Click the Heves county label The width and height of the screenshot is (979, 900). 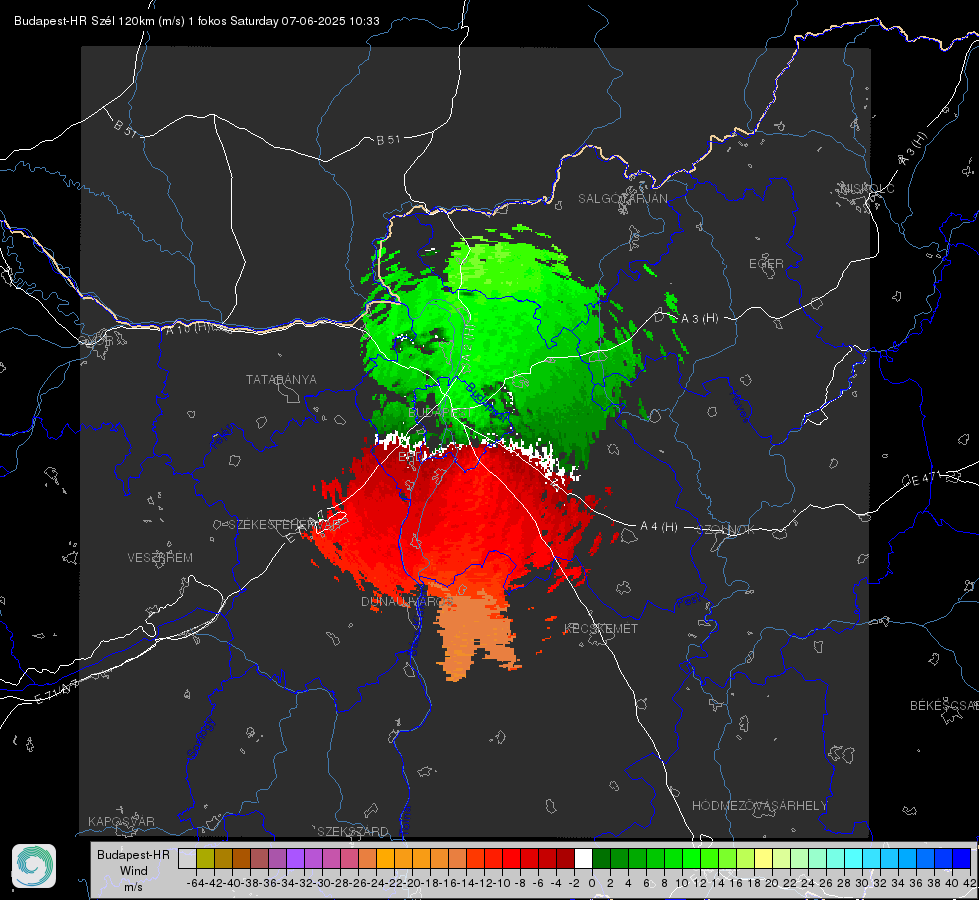coord(740,406)
